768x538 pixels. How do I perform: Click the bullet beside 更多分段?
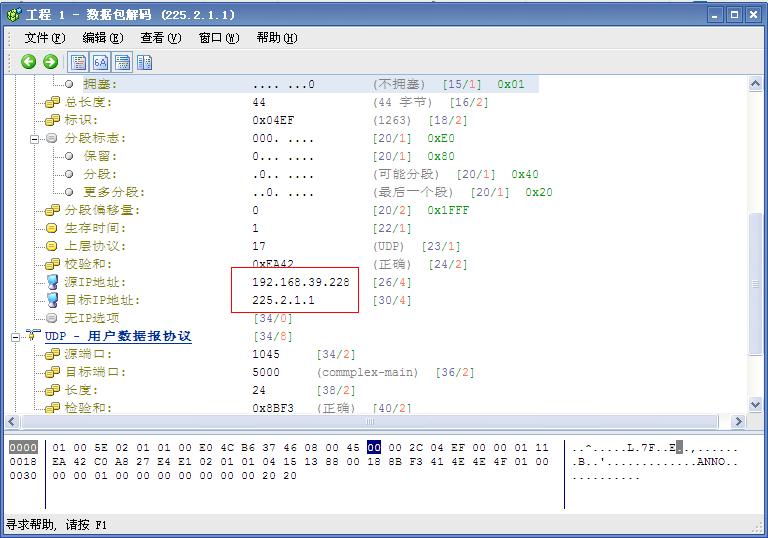[x=69, y=192]
